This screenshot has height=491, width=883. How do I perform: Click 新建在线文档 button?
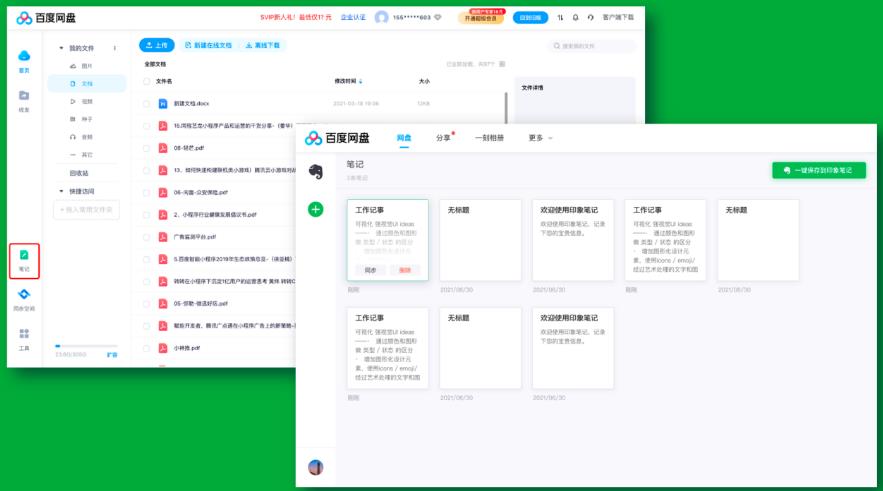click(x=208, y=45)
